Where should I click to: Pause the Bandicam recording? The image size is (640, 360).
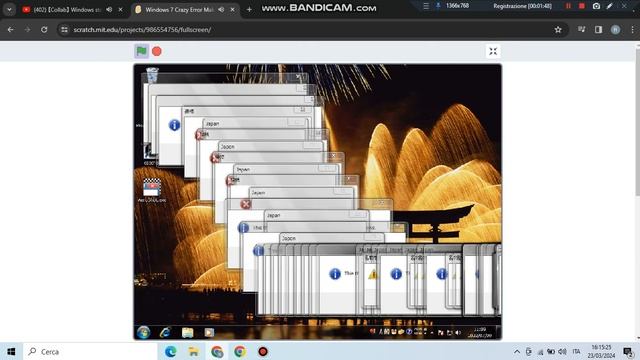point(568,6)
